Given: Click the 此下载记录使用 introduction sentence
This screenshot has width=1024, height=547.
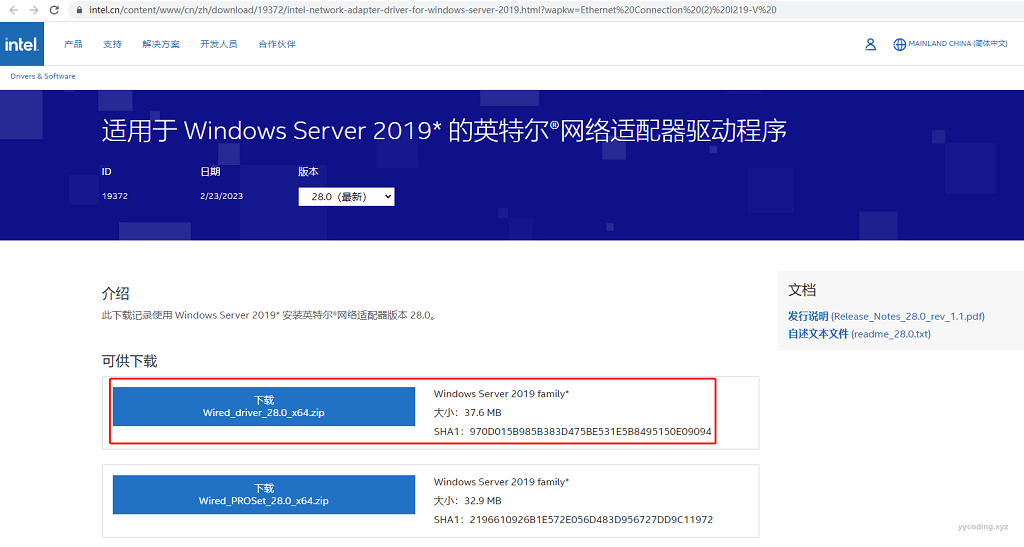Looking at the screenshot, I should (x=269, y=315).
